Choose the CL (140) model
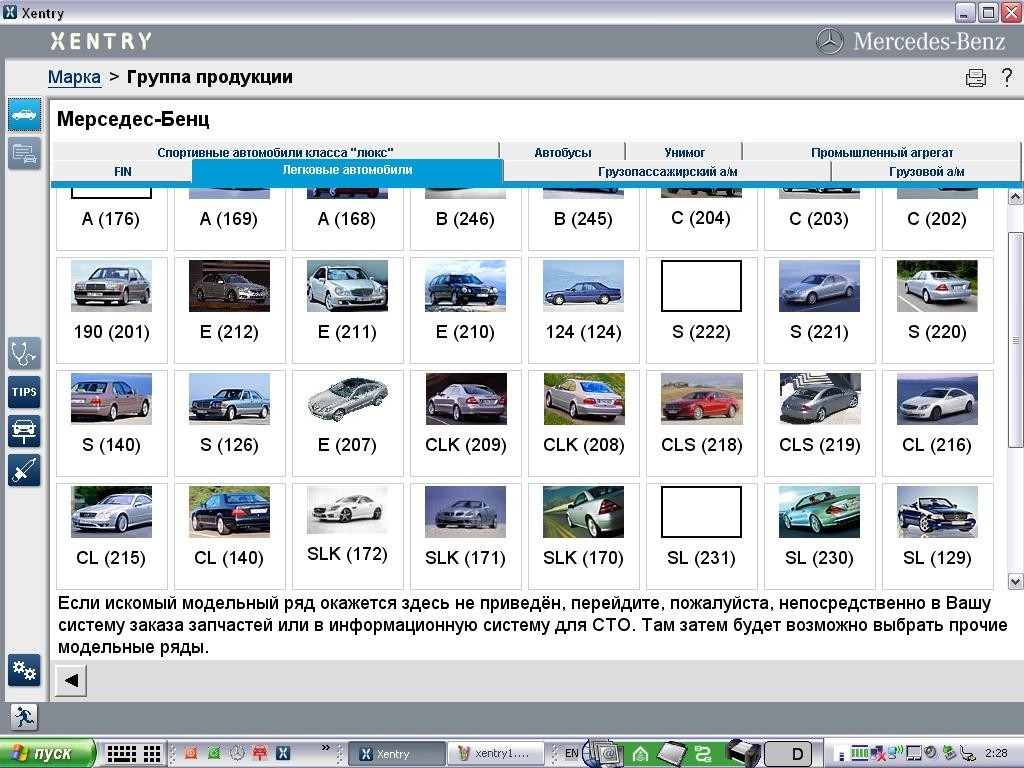 pos(229,512)
